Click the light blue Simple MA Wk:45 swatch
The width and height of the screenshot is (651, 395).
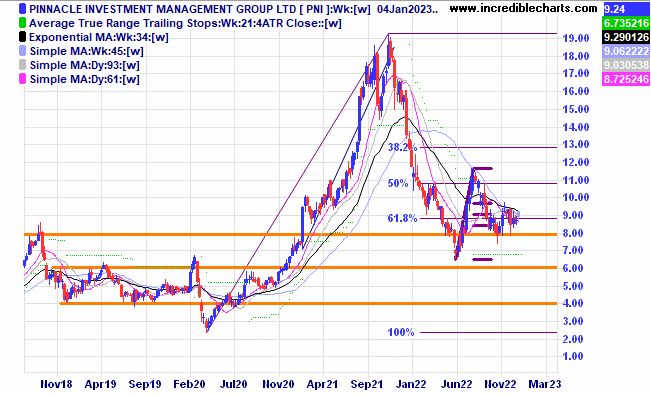click(x=22, y=51)
